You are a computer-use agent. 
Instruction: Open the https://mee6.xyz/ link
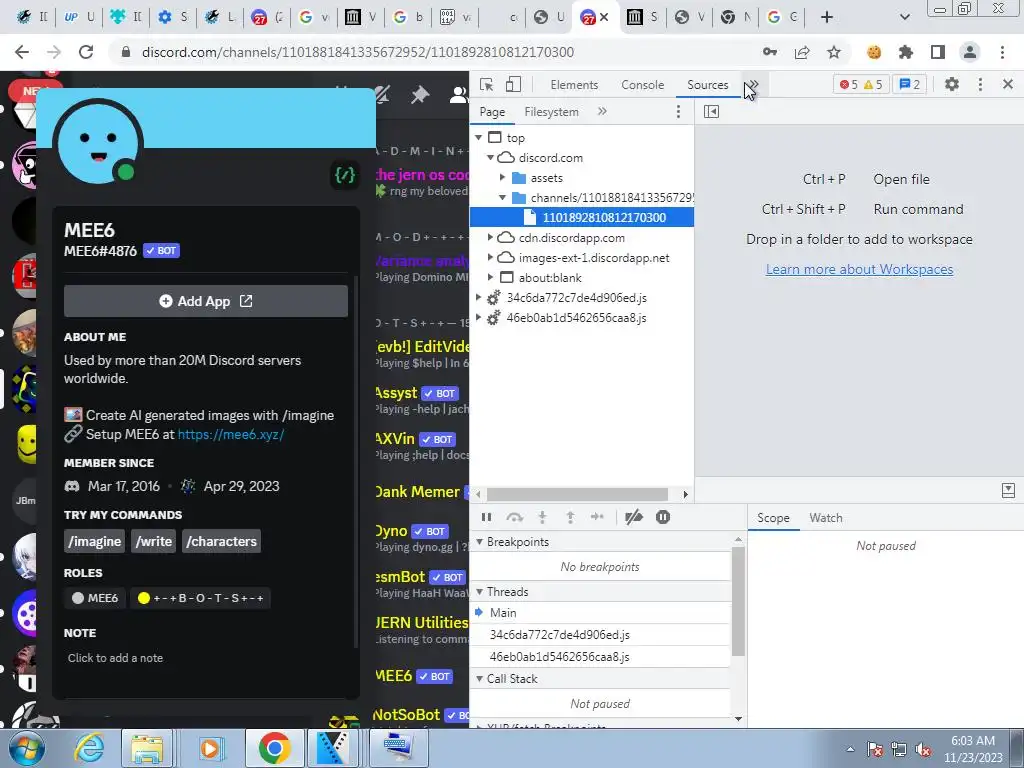(231, 434)
